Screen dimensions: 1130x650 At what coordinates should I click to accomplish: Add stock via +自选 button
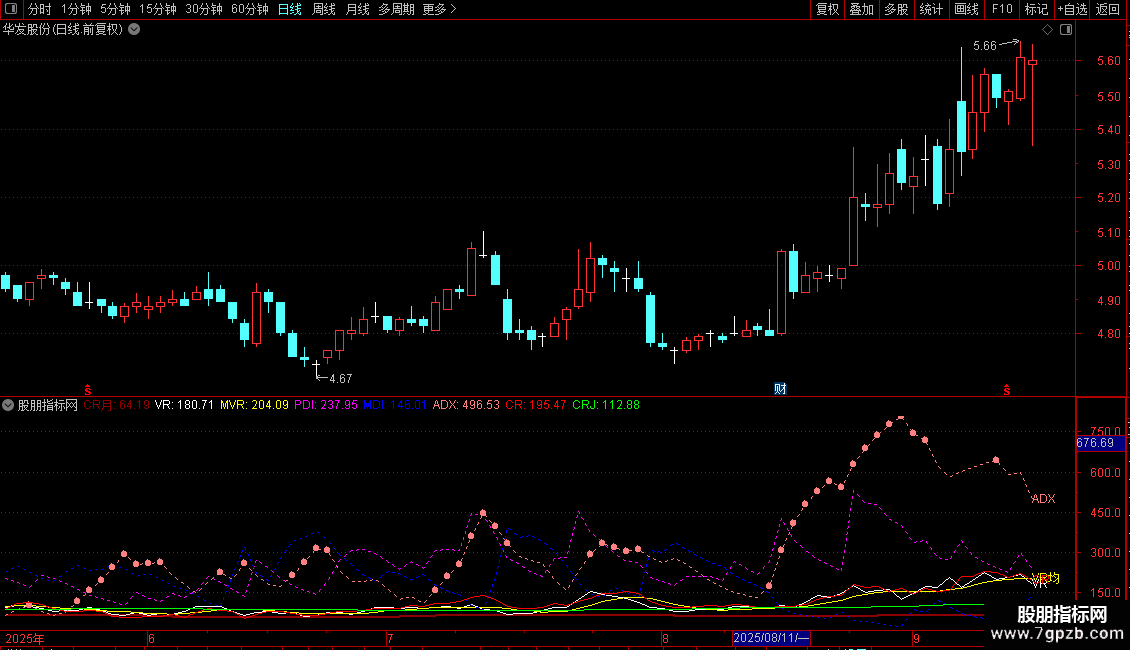click(x=1070, y=9)
